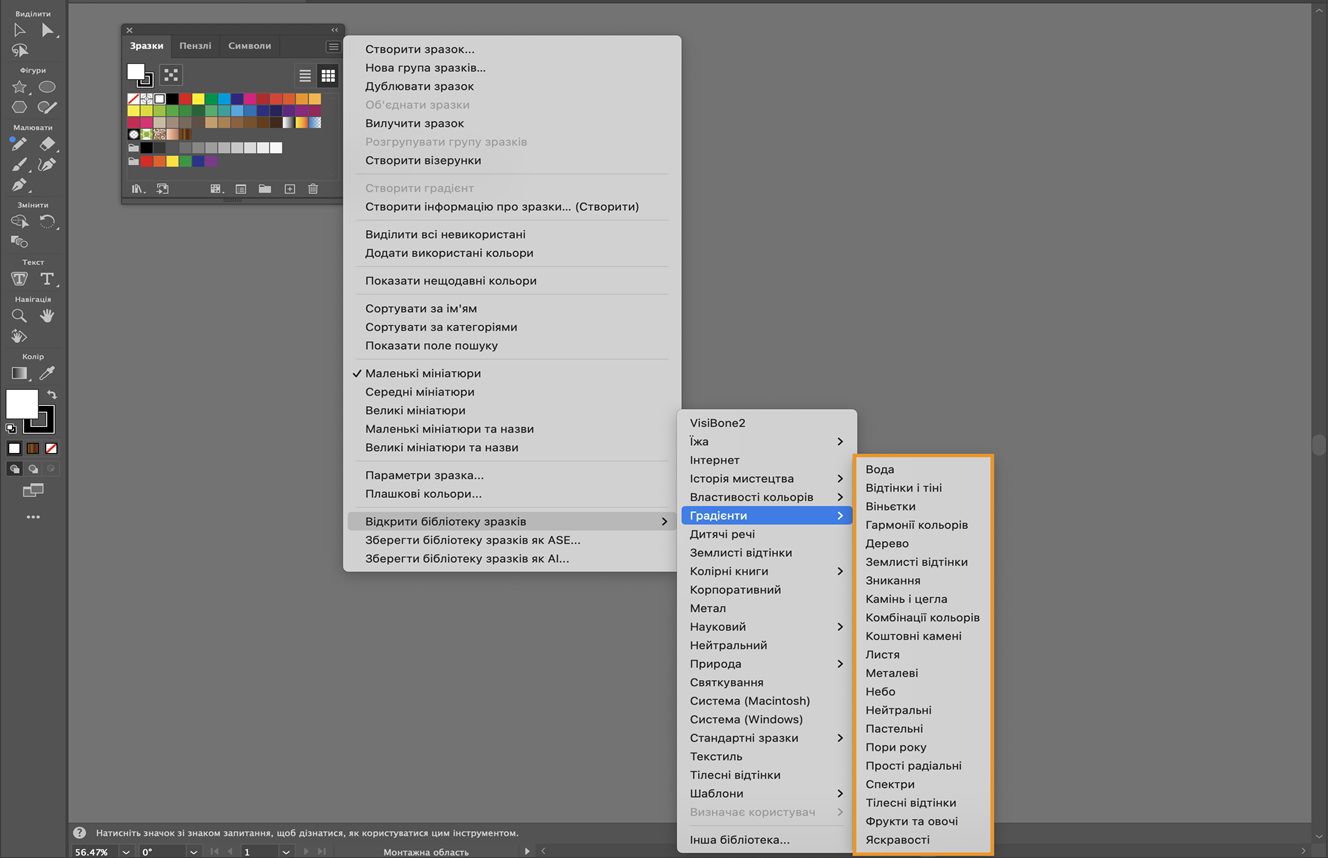Pick the None swatch in Swatches panel
The height and width of the screenshot is (858, 1328).
point(134,99)
